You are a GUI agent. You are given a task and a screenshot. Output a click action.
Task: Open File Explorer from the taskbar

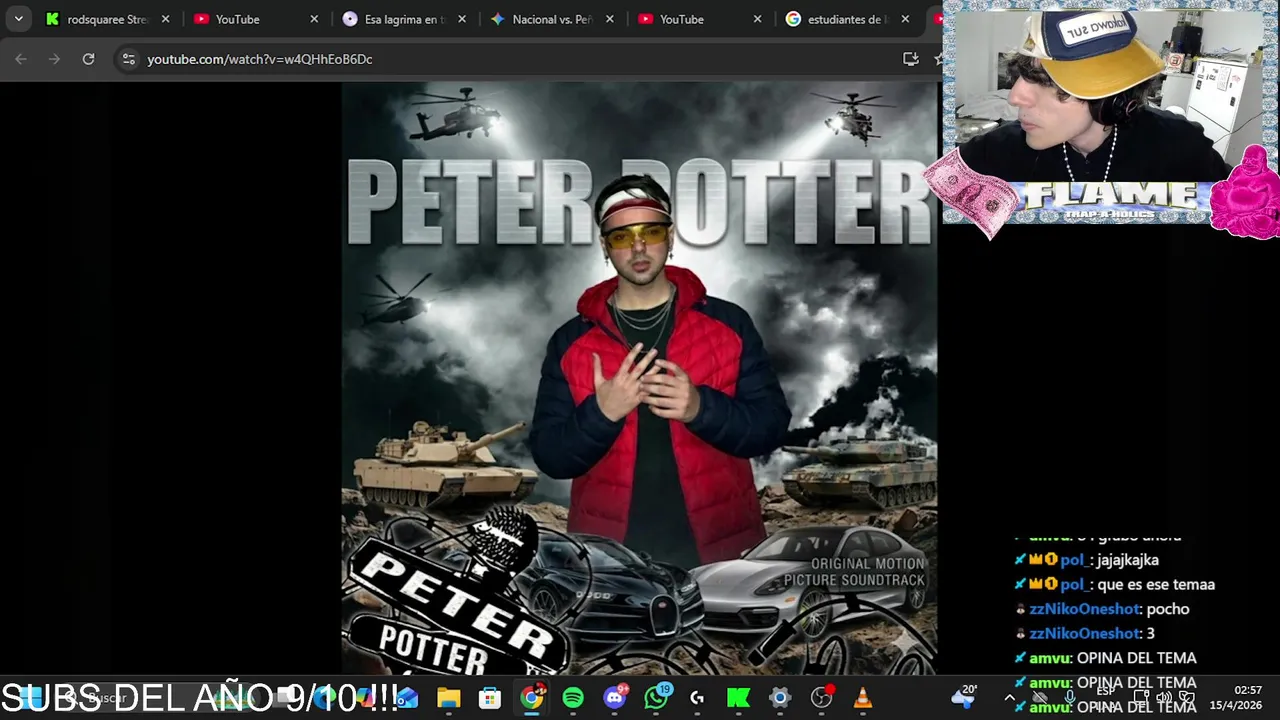tap(448, 698)
